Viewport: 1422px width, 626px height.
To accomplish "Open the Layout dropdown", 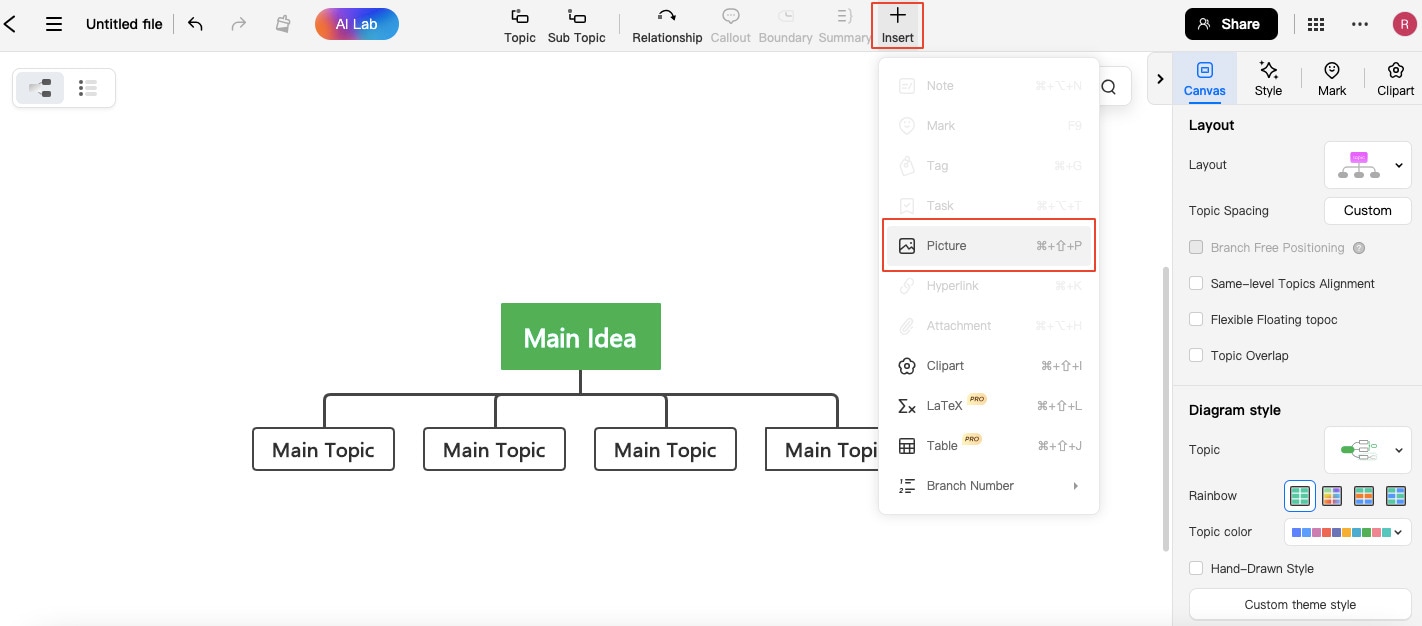I will (x=1367, y=165).
